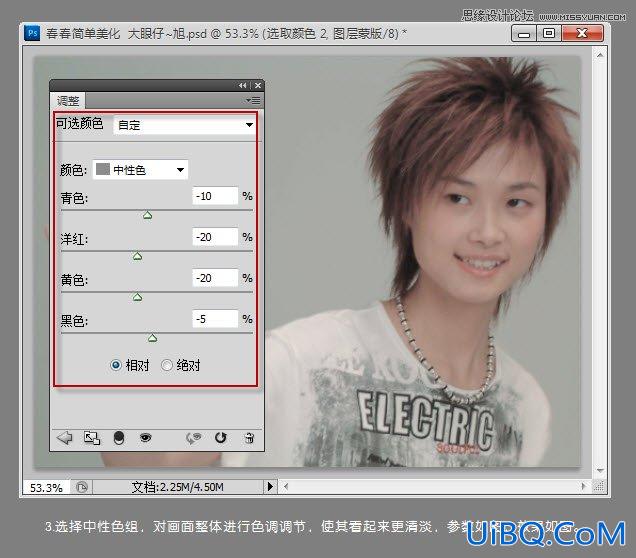Close the adjustments panel with X
Screen dimensions: 636x558
[258, 86]
